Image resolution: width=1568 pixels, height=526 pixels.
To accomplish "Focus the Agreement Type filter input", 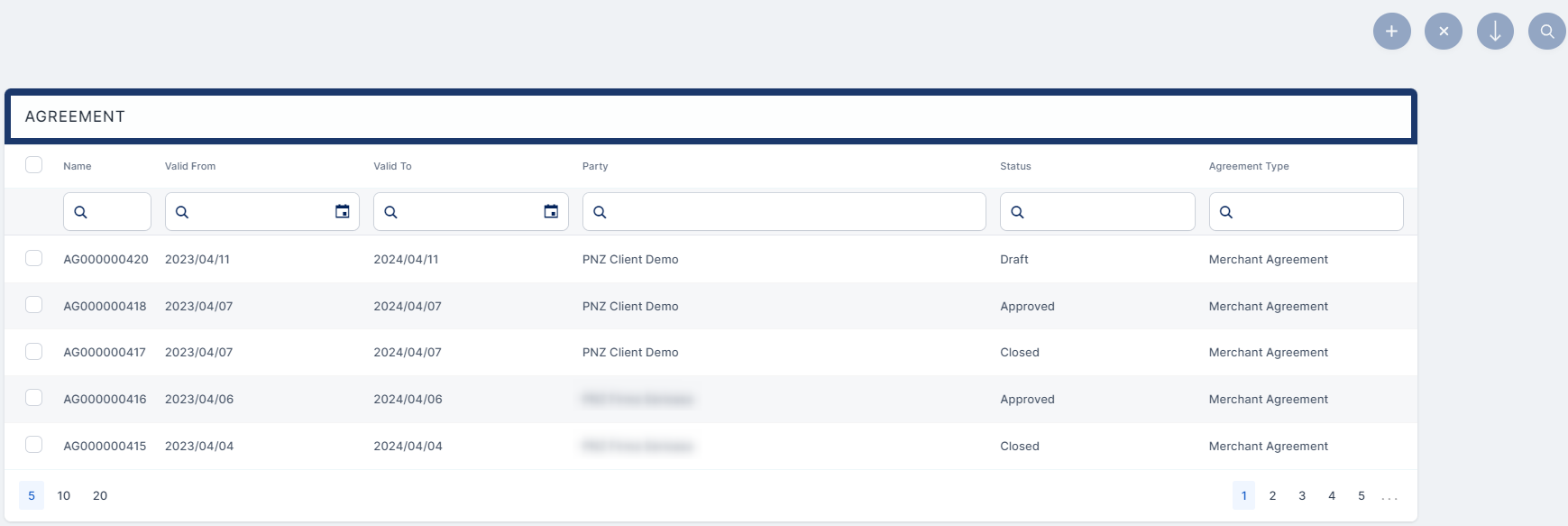I will pos(1307,212).
